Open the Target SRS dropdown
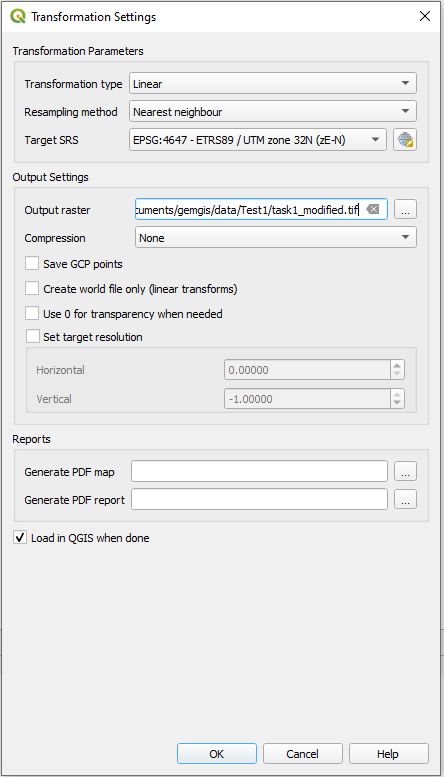Viewport: 444px width, 777px height. pyautogui.click(x=258, y=140)
